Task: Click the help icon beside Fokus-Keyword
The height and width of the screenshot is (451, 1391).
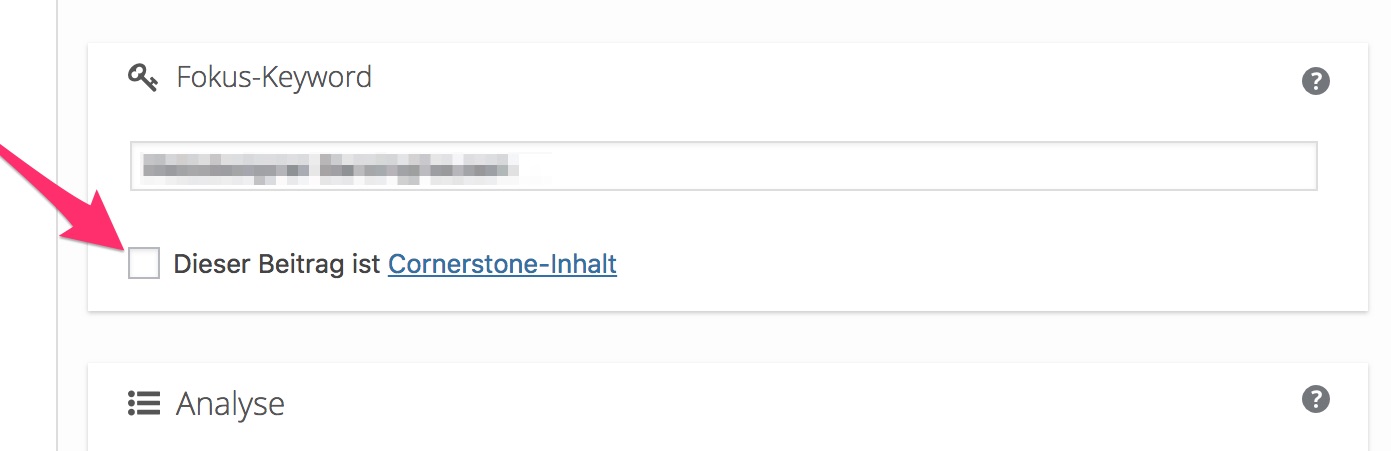Action: 1315,81
